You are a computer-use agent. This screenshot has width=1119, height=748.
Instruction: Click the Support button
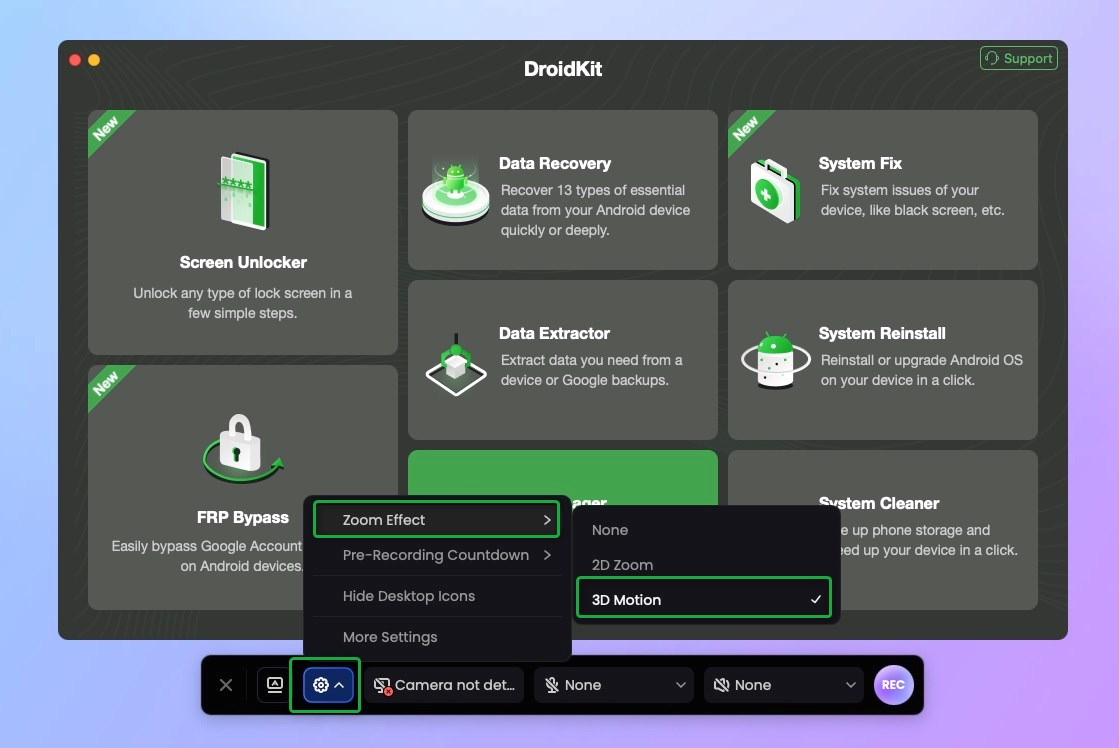pos(1018,58)
